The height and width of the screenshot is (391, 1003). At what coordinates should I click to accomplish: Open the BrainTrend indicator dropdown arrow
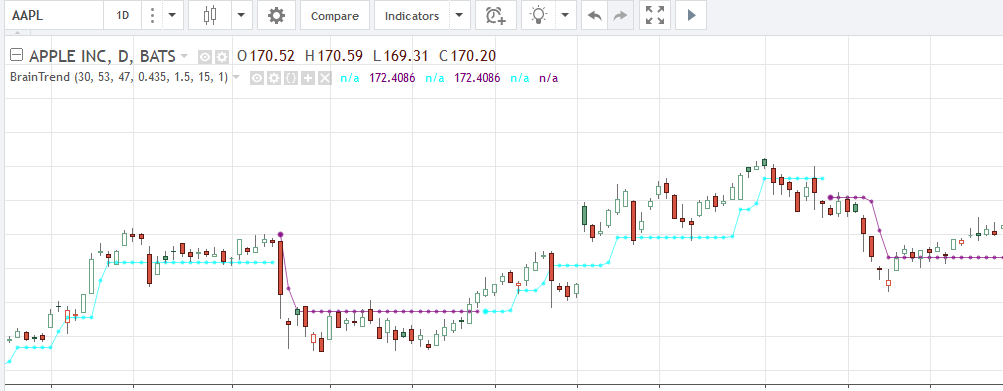point(236,78)
